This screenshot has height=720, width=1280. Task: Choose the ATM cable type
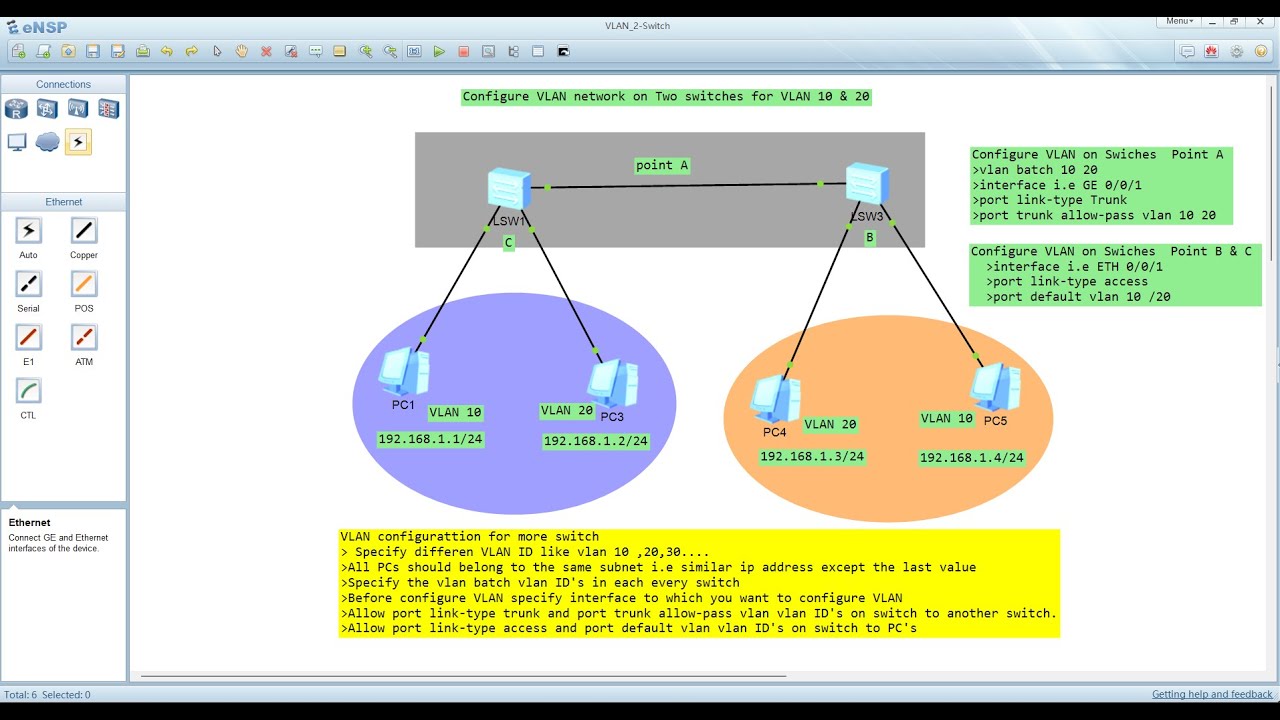click(84, 337)
